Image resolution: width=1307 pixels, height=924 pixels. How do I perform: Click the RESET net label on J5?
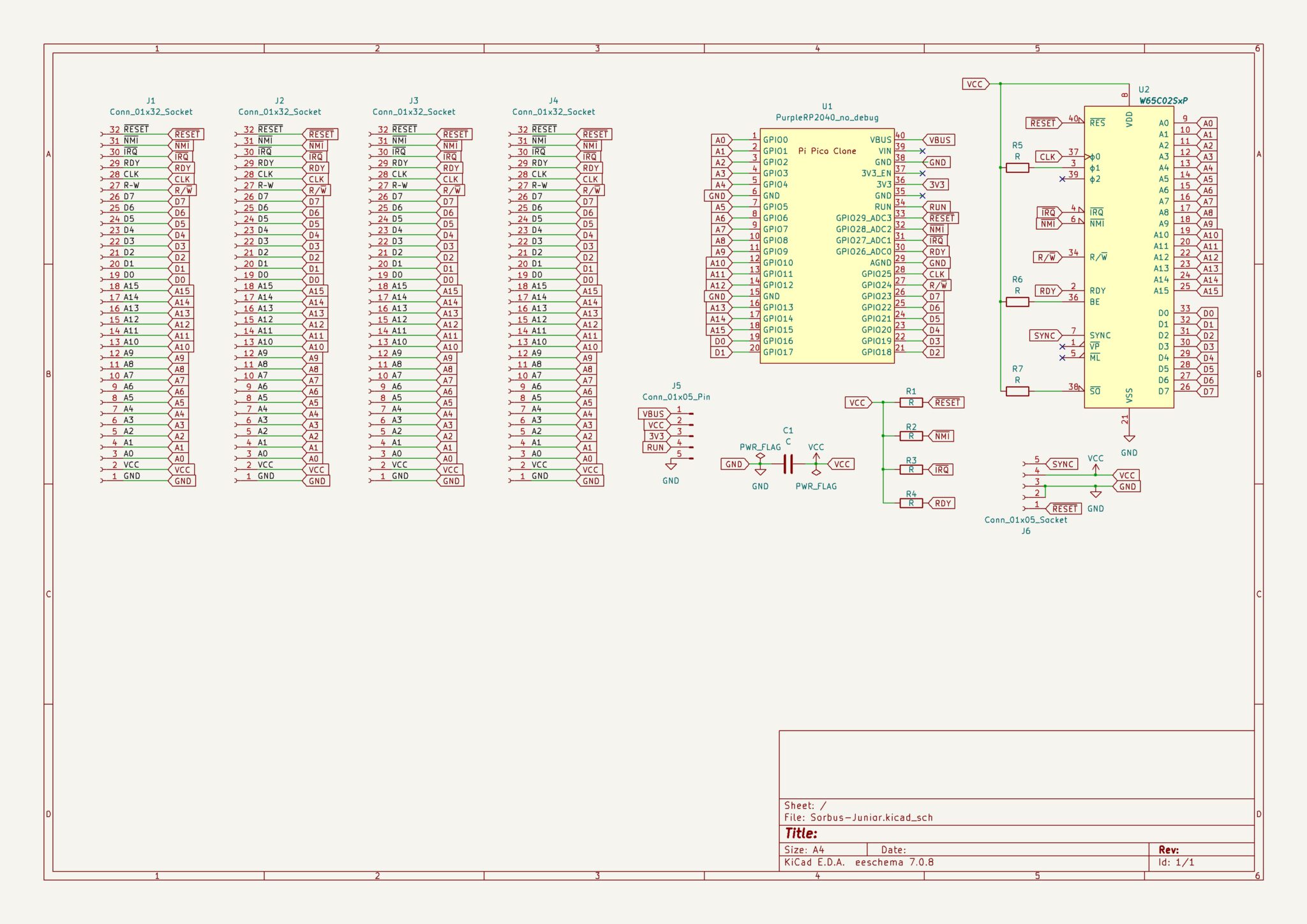[x=1064, y=509]
